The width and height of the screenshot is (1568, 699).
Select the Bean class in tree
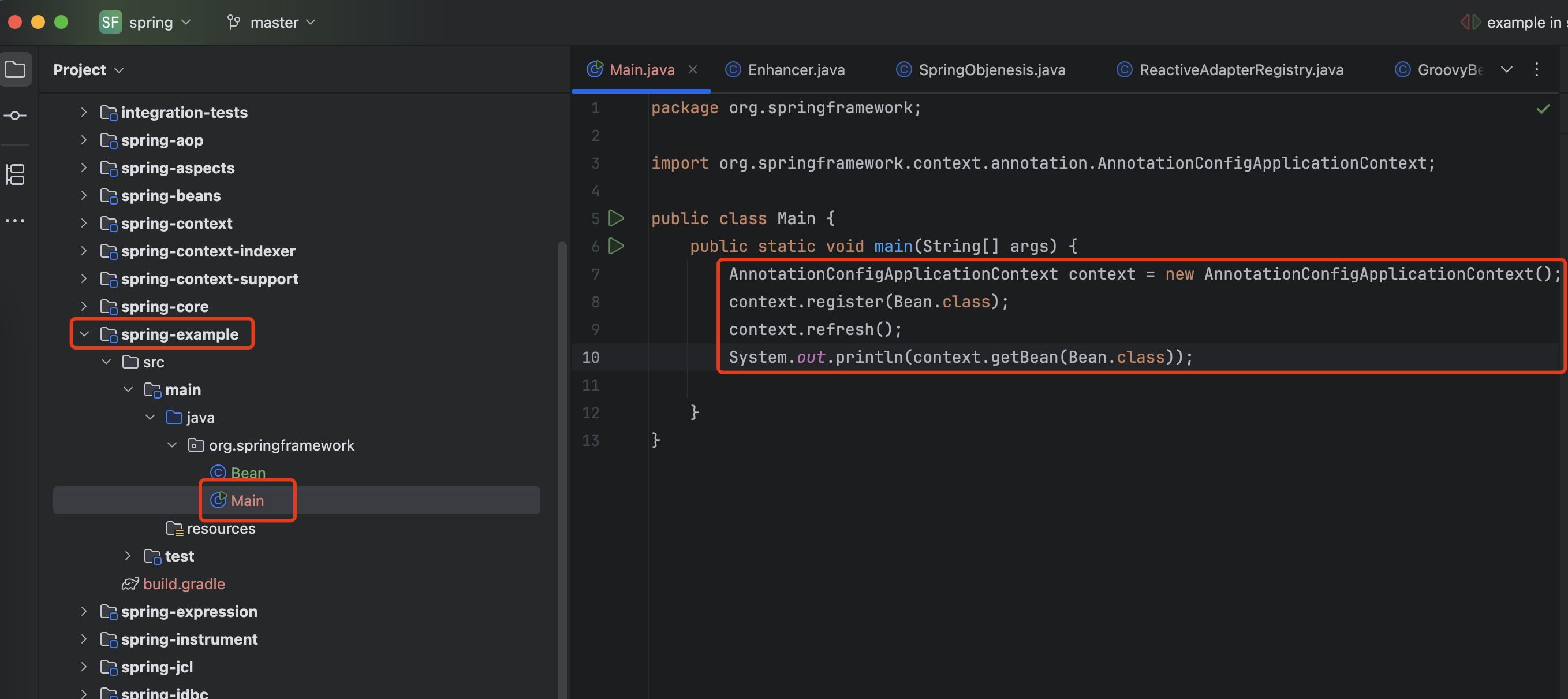(247, 473)
